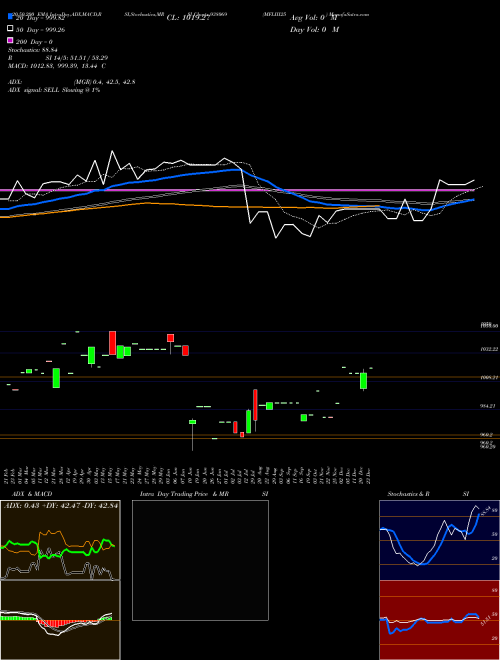Click the ADX +DY -DY values header

pyautogui.click(x=61, y=505)
